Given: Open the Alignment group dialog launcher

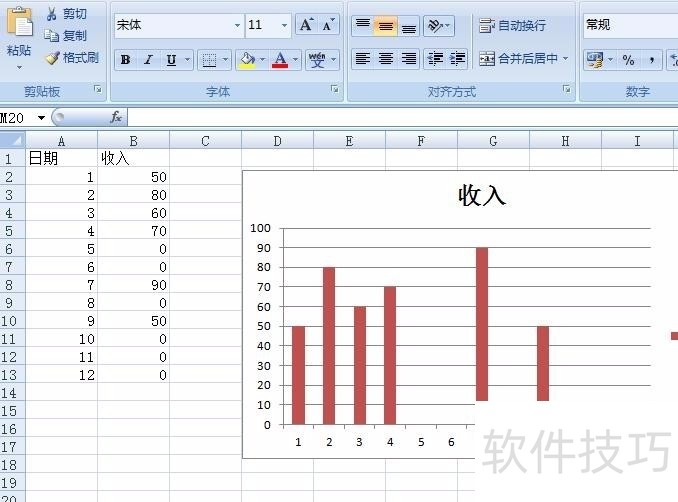Looking at the screenshot, I should [x=566, y=89].
